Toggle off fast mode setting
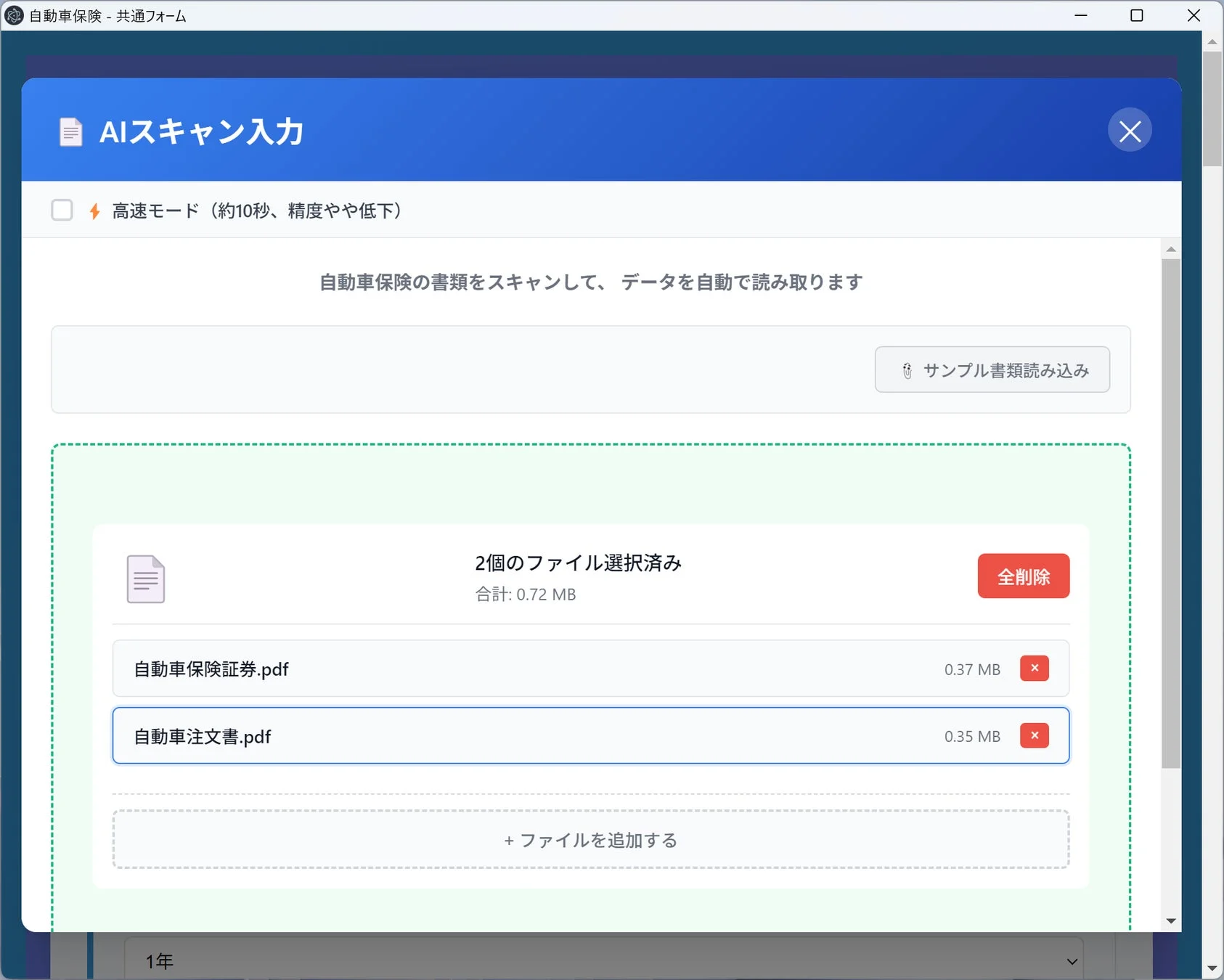This screenshot has height=980, width=1224. 62,210
